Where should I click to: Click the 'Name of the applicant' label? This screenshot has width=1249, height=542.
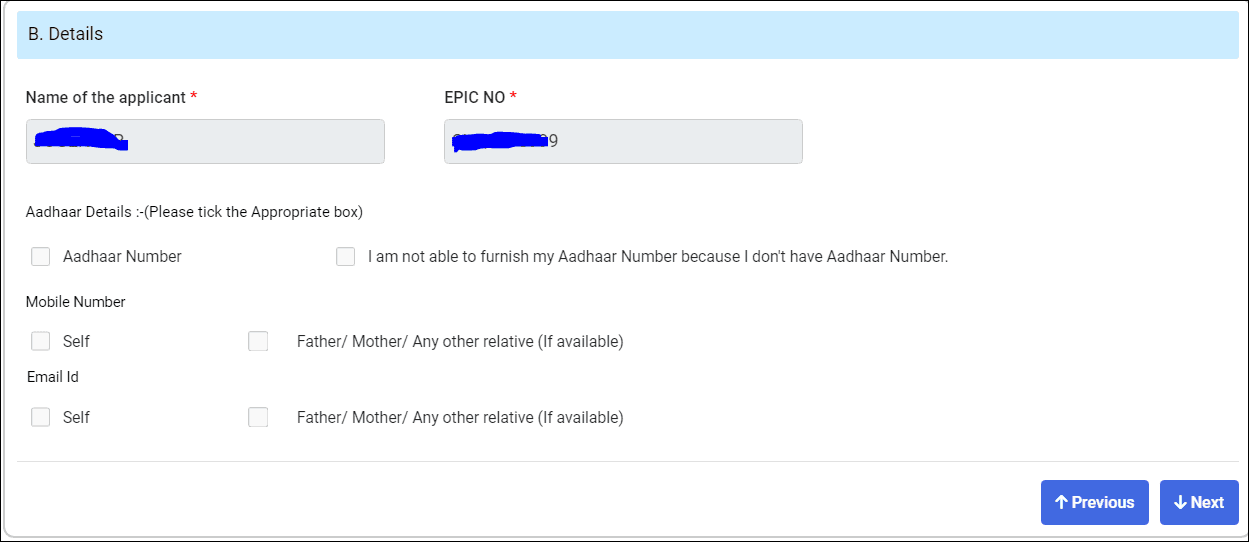[106, 98]
